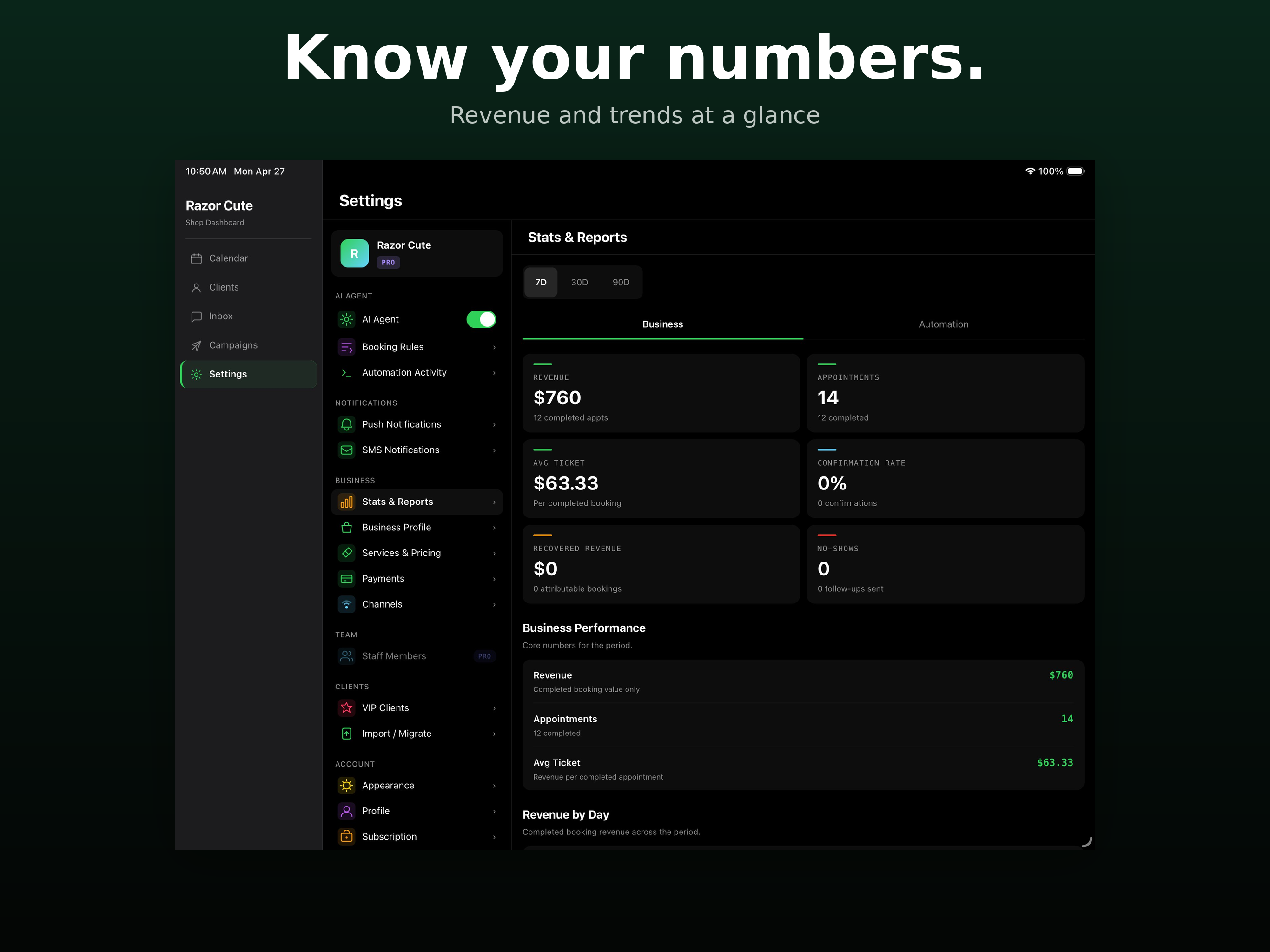Click the "Shop Dashboard" subtitle
Screen dimensions: 1270x952
[215, 223]
